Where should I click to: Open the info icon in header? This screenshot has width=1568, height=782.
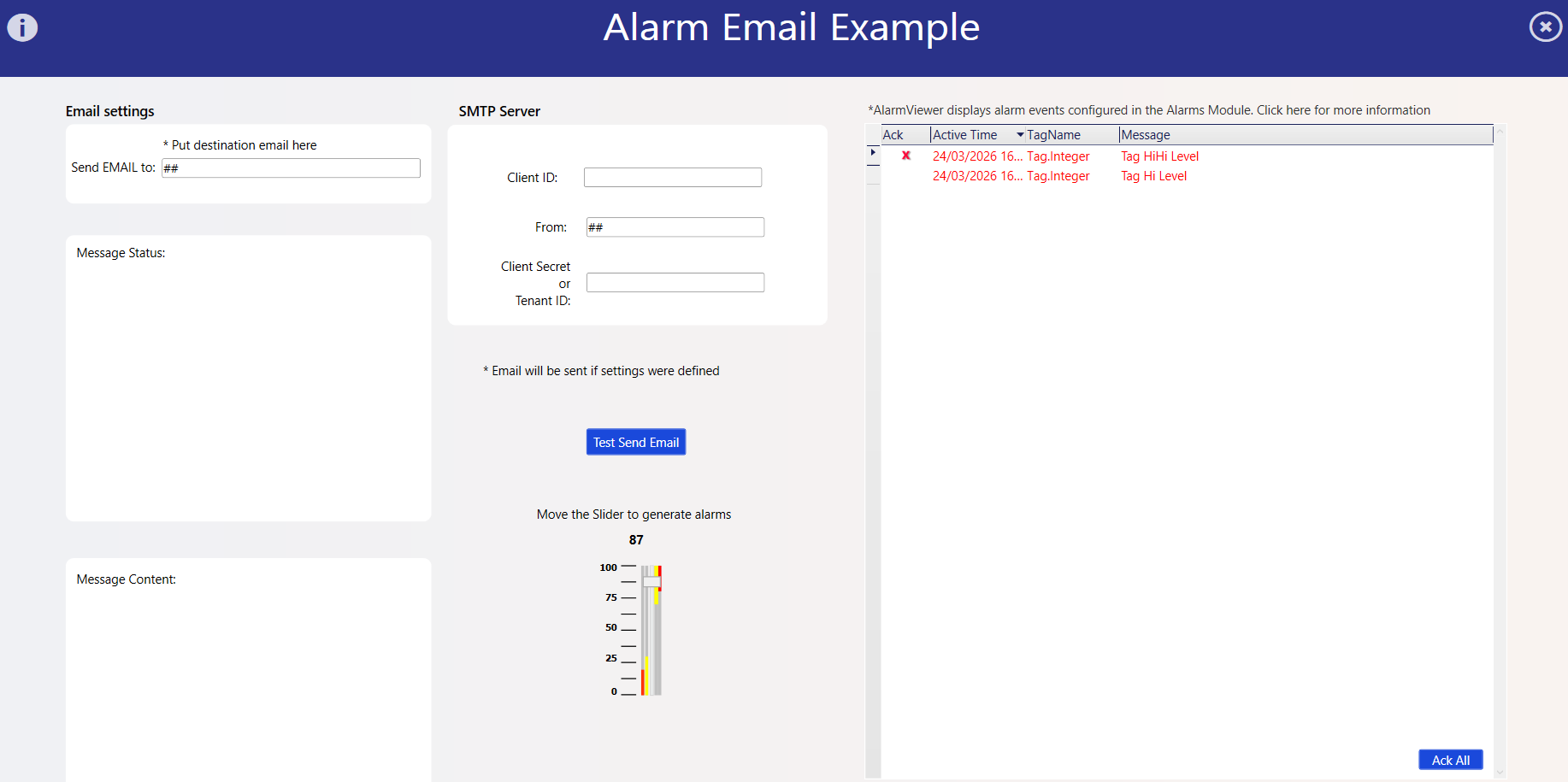pos(22,27)
